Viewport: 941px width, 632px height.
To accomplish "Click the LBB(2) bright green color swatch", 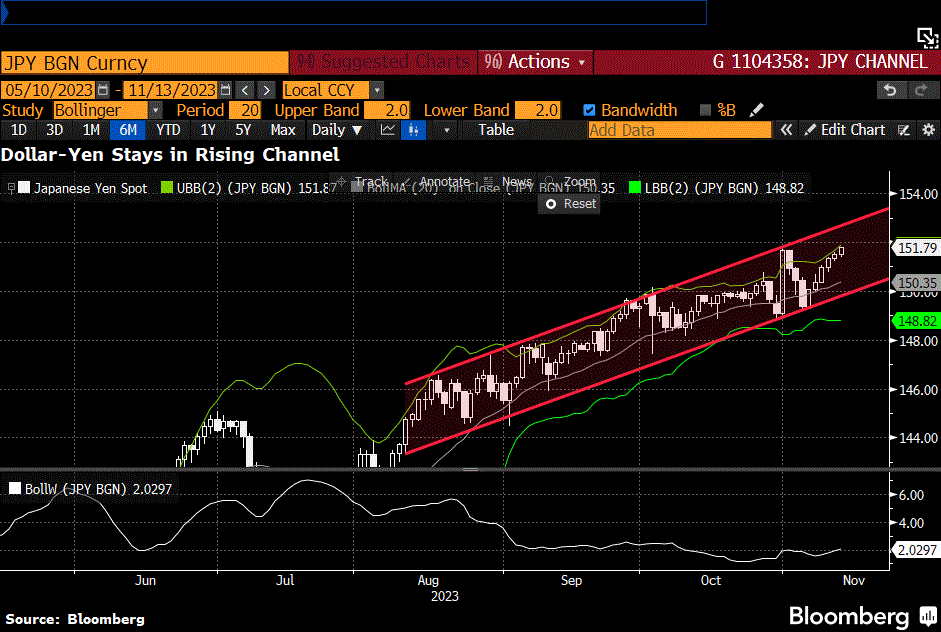I will click(x=635, y=188).
